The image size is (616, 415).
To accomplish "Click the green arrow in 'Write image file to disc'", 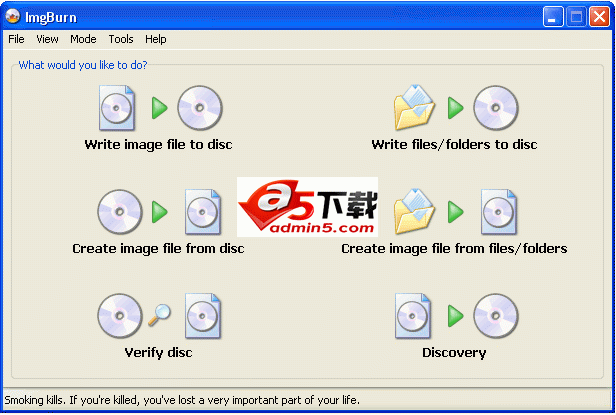I will point(160,108).
